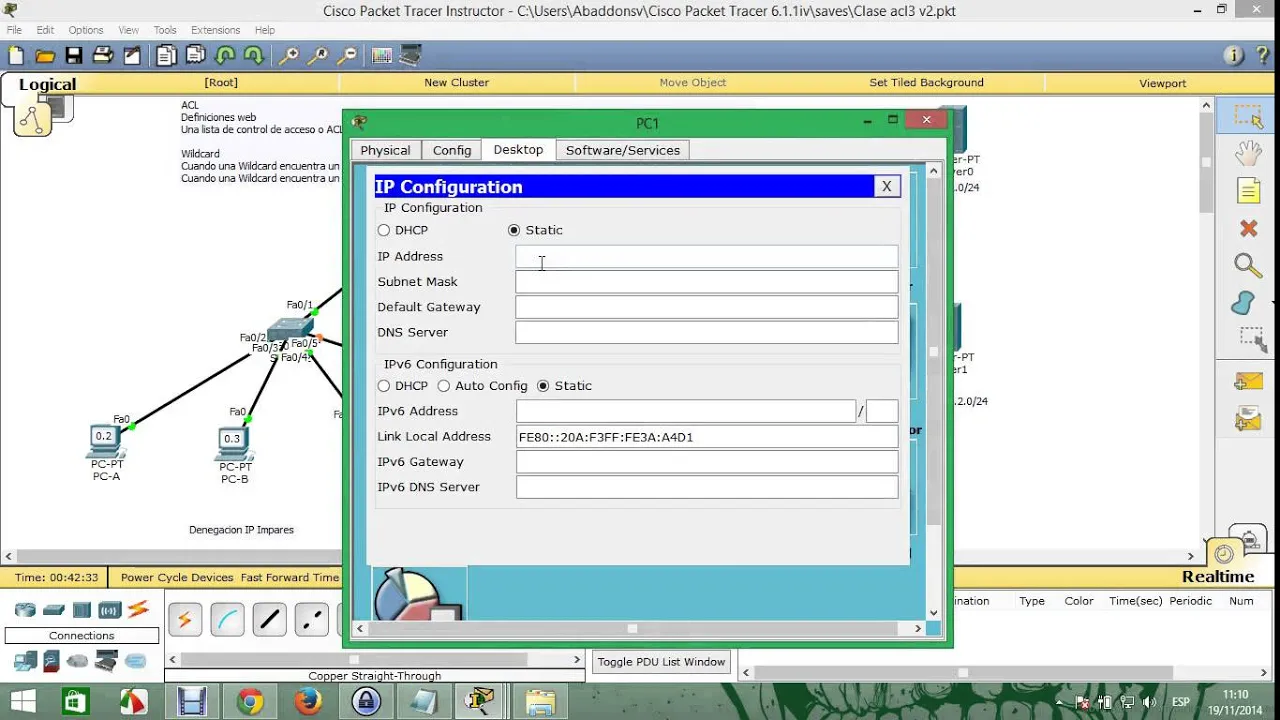The width and height of the screenshot is (1280, 720).
Task: Zoom in with the plus magnifier
Action: click(x=289, y=56)
